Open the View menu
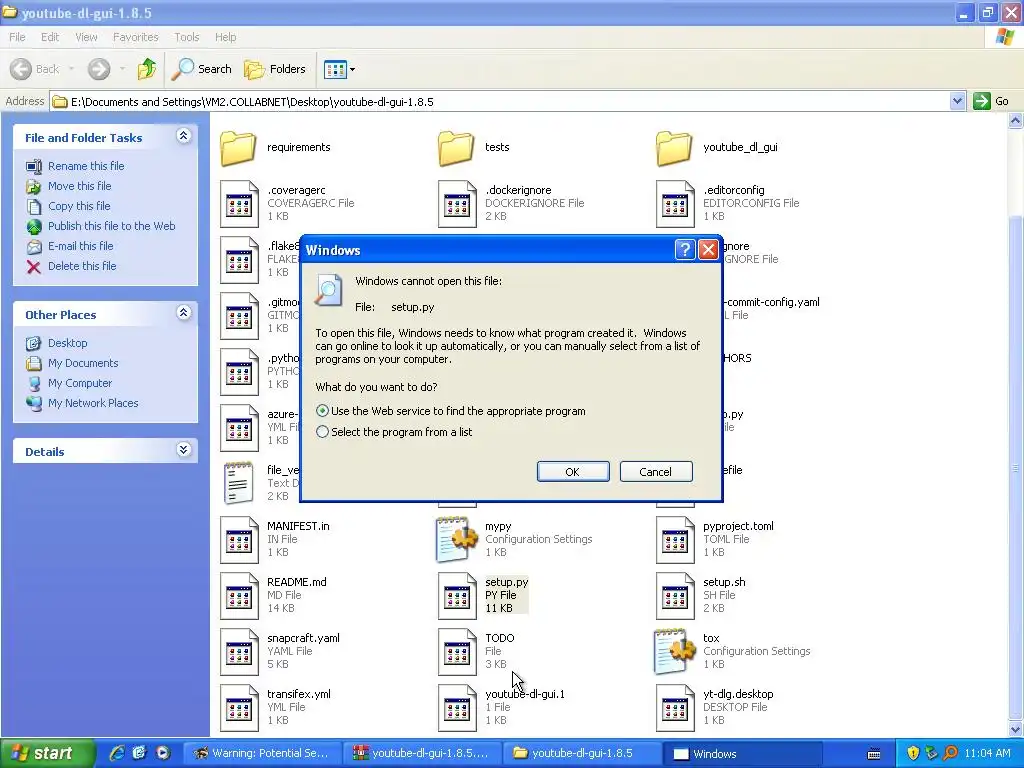Viewport: 1024px width, 768px height. click(x=86, y=37)
